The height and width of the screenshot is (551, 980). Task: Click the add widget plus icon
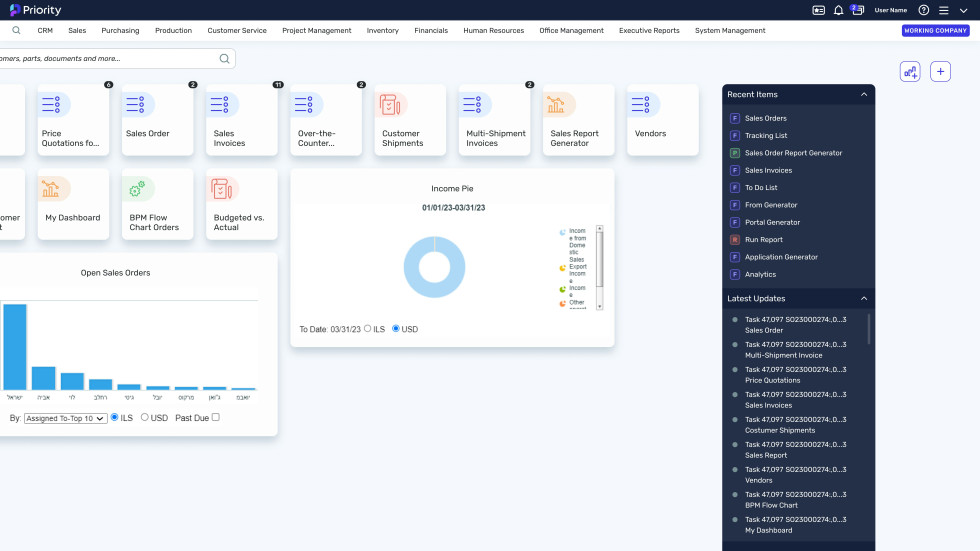coord(940,71)
